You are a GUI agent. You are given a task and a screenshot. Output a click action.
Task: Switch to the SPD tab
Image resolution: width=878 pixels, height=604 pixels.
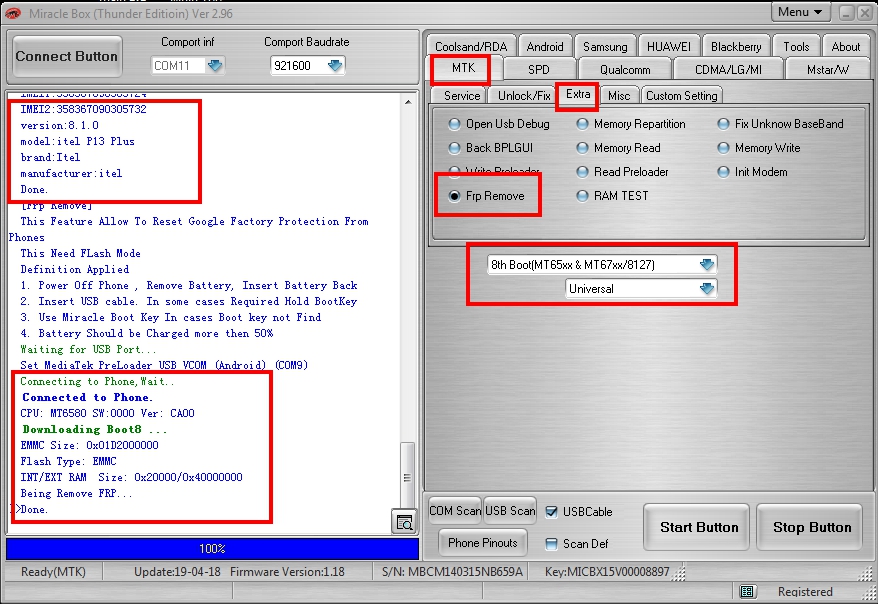(x=539, y=69)
